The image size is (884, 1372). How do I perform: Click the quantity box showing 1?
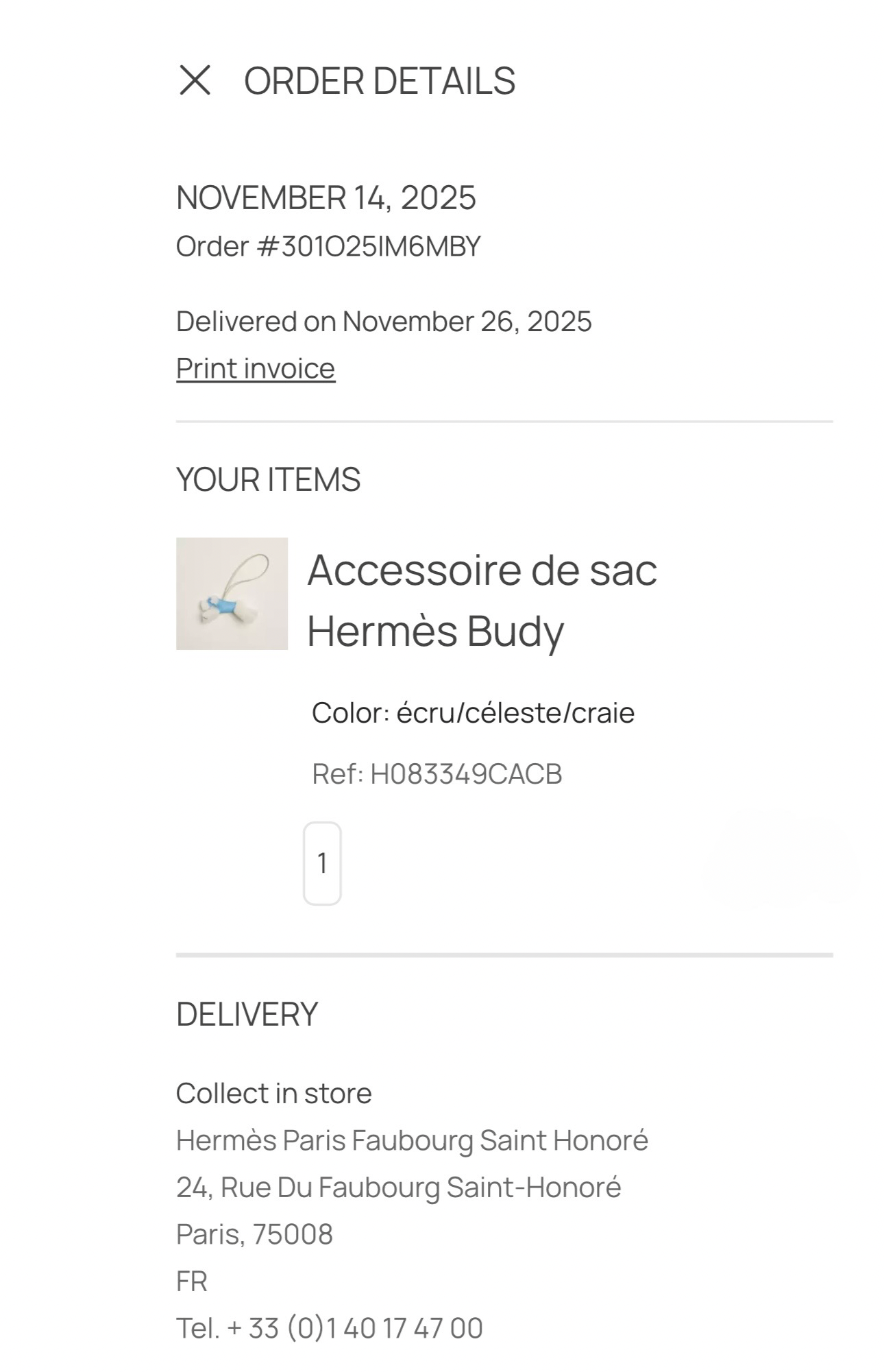[322, 863]
